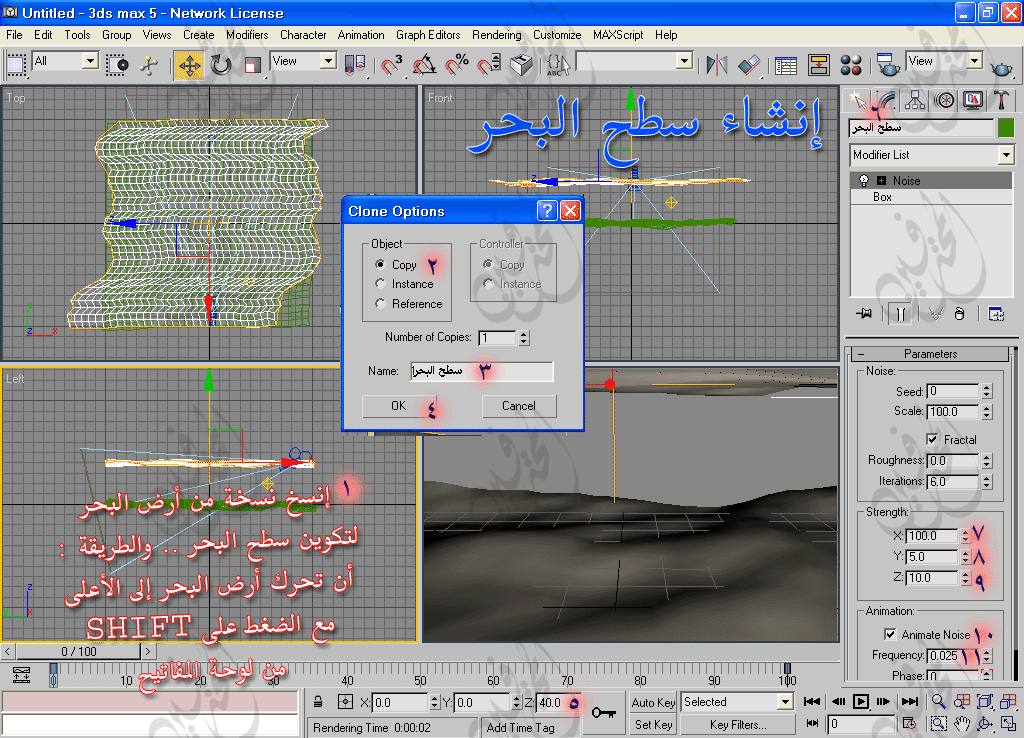Choose the Select and Rotate tool
Viewport: 1024px width, 738px height.
pos(221,64)
